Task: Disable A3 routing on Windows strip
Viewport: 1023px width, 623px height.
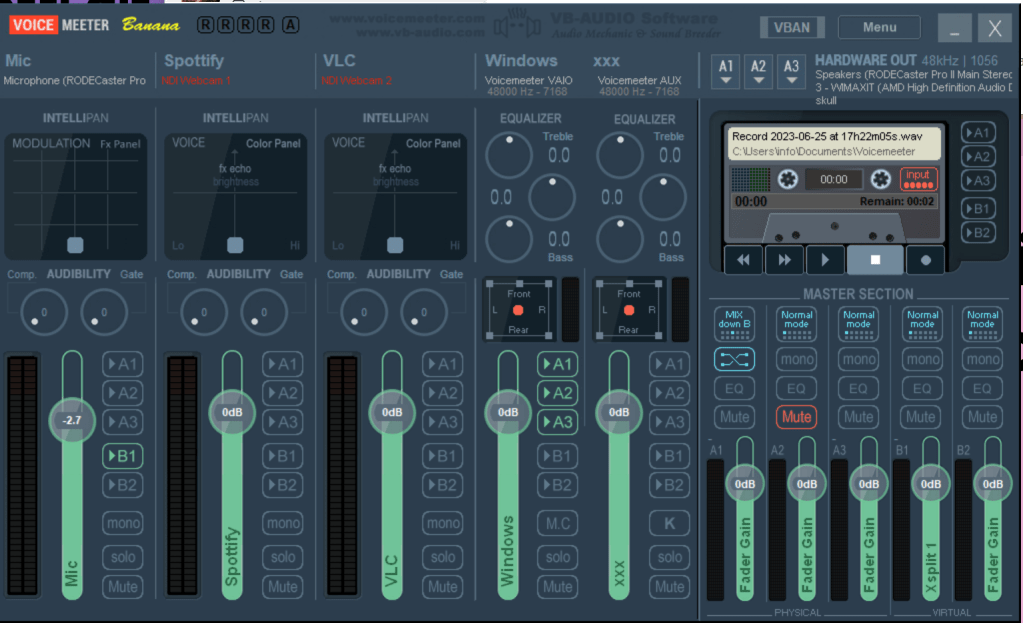Action: click(x=557, y=421)
